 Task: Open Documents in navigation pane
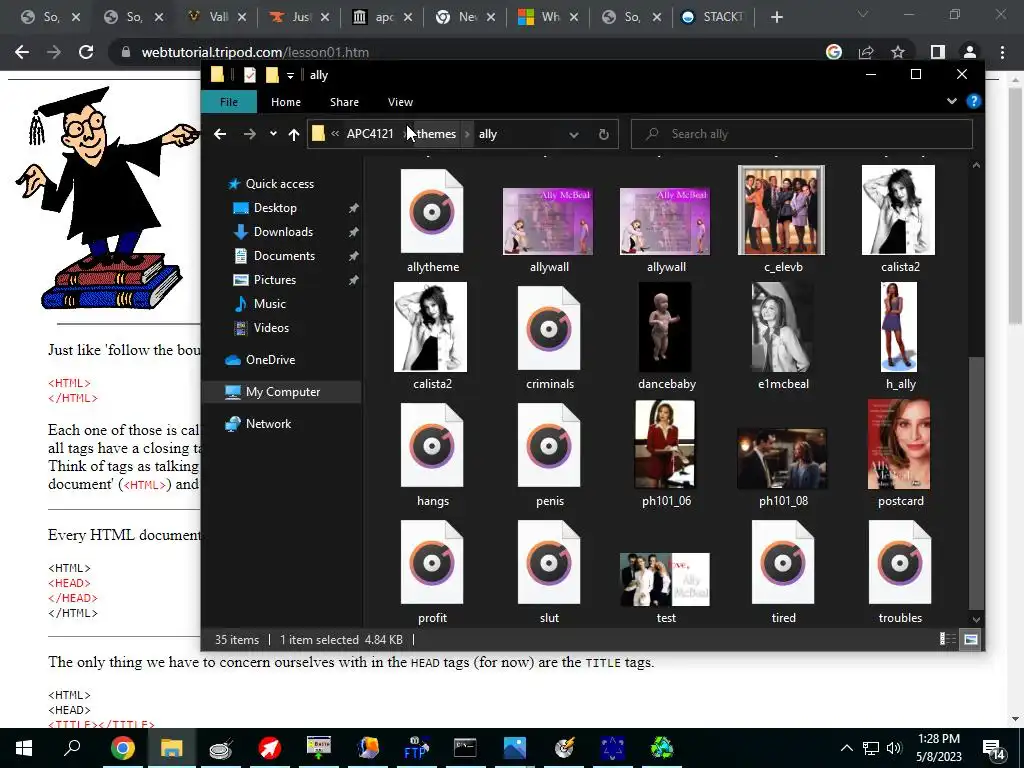click(284, 256)
